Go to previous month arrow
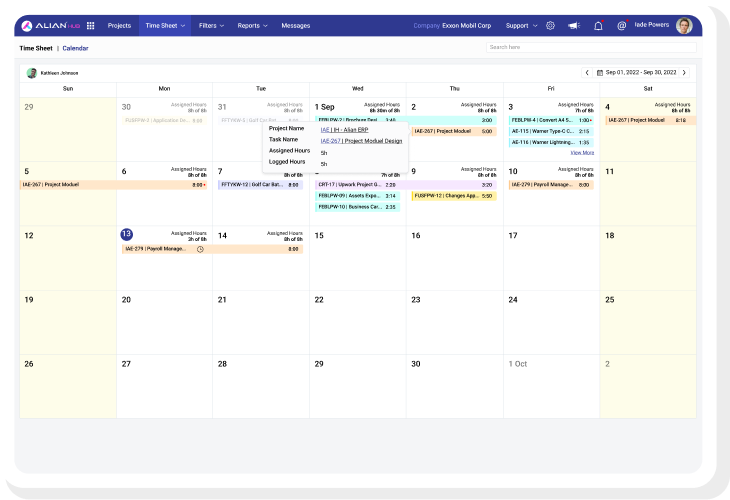Screen dimensions: 730x500 587,73
